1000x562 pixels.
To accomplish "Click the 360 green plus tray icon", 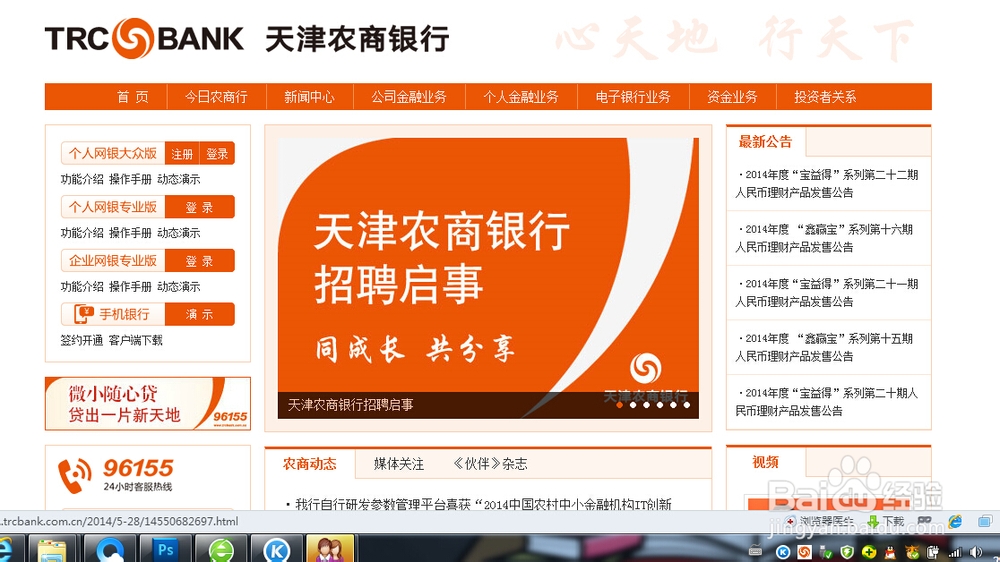I will pos(869,552).
